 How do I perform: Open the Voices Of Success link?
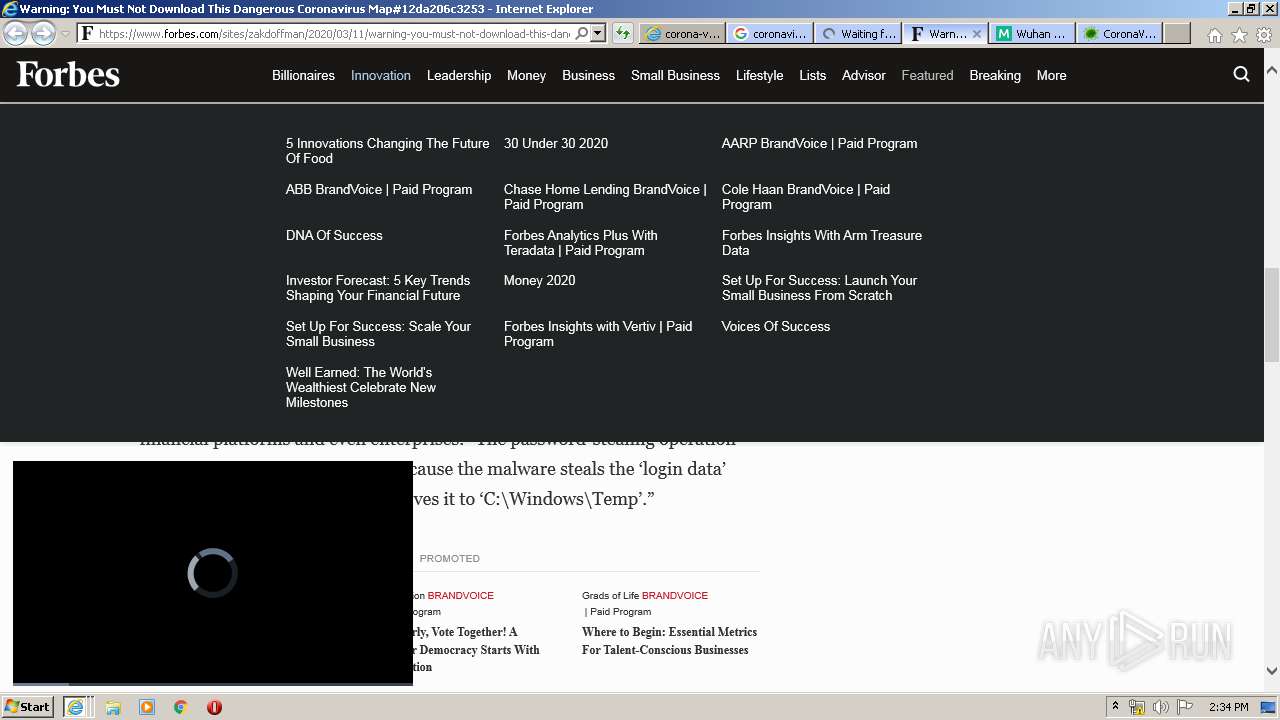[776, 326]
